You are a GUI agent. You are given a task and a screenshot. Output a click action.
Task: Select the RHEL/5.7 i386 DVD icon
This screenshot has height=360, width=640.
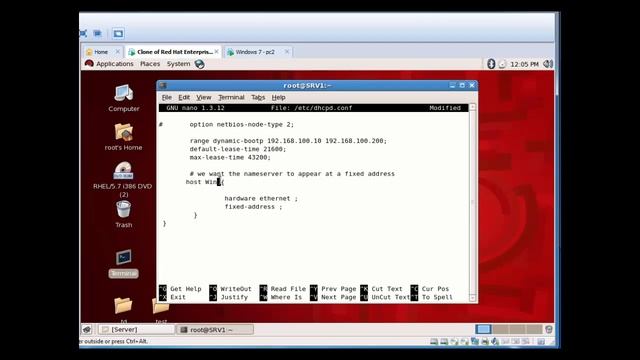coord(122,180)
